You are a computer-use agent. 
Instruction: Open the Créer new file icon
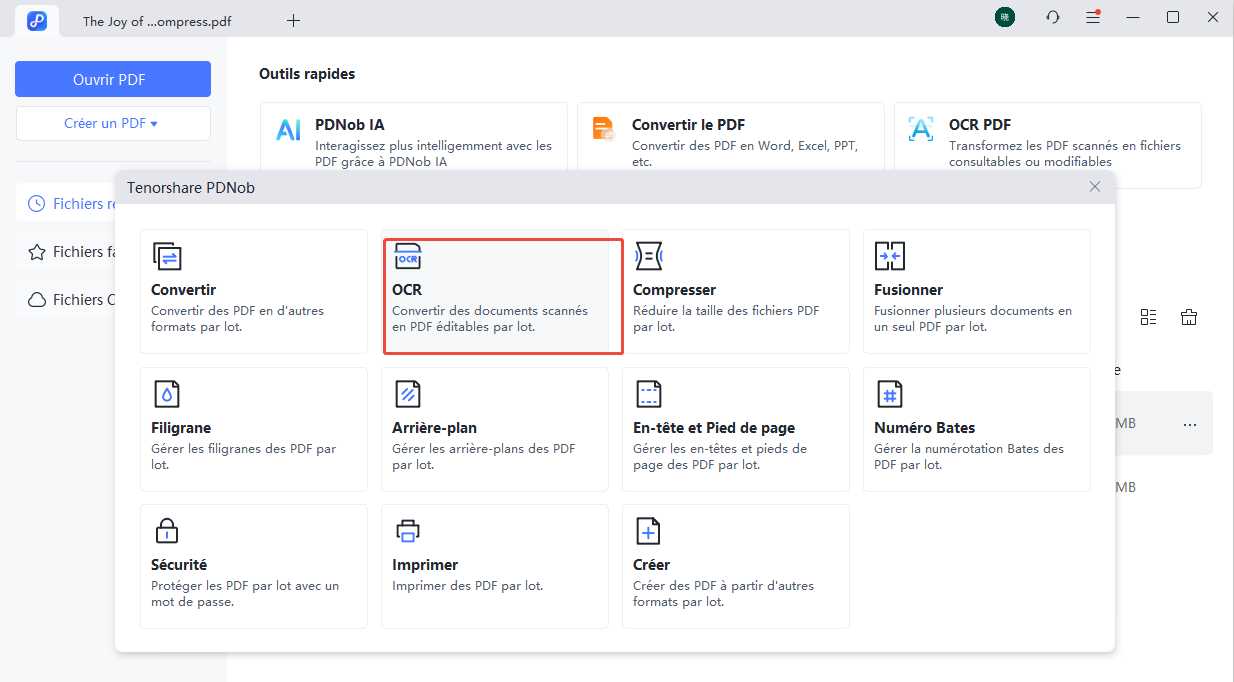click(x=649, y=531)
